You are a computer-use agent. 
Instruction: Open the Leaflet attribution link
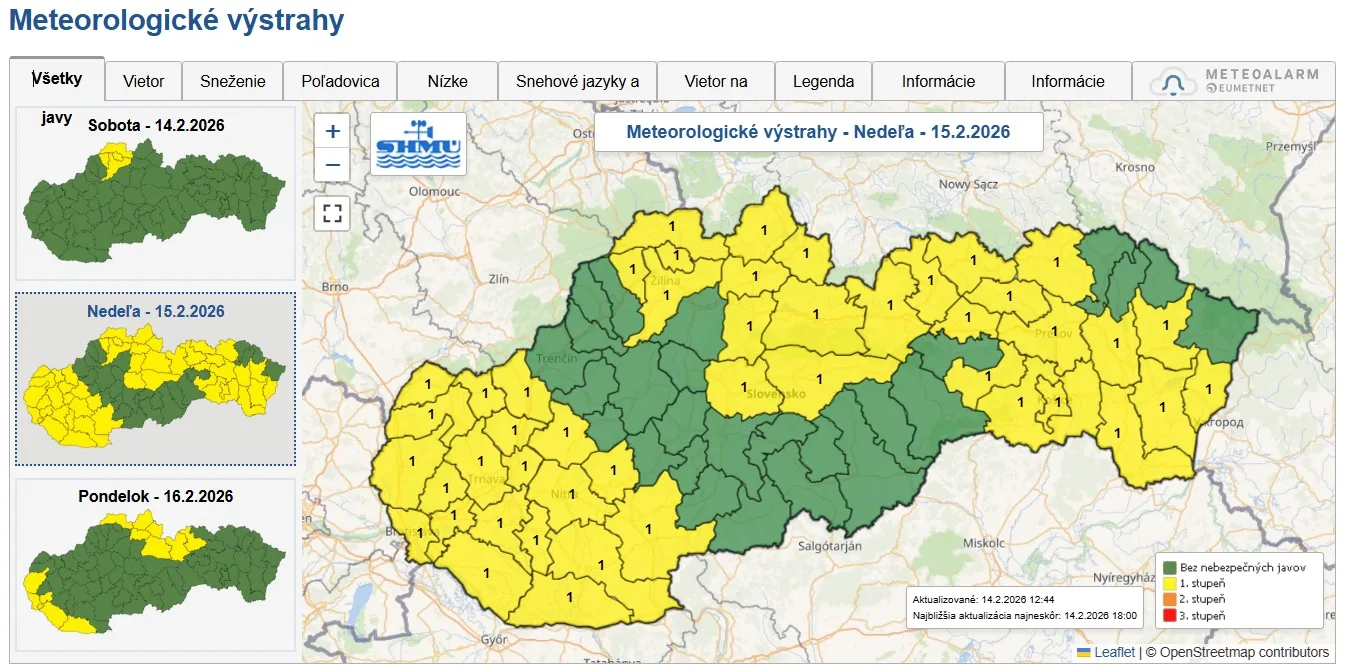coord(1114,652)
